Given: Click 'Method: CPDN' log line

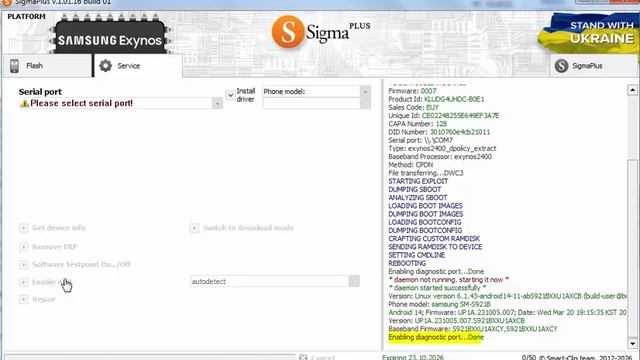Looking at the screenshot, I should (411, 165).
